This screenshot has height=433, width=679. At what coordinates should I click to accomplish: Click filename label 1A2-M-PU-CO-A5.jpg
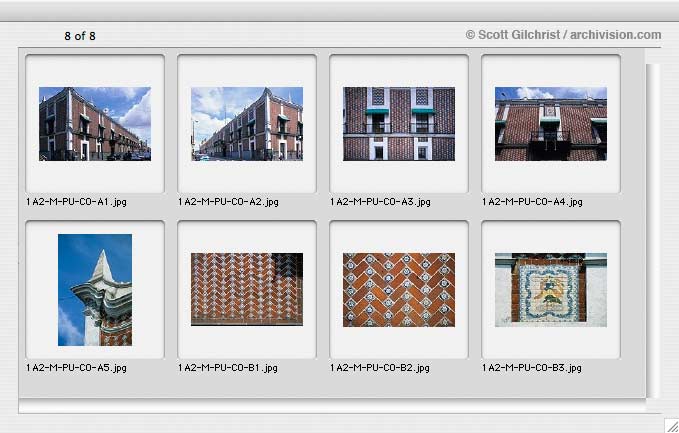point(76,368)
